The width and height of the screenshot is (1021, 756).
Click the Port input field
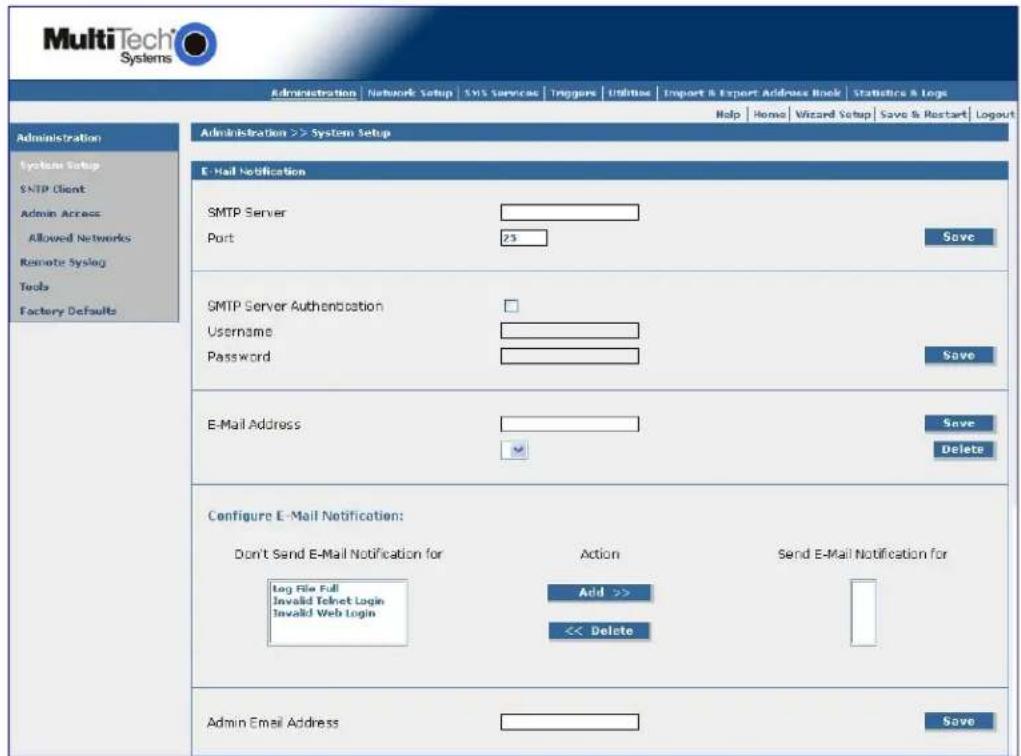(524, 238)
